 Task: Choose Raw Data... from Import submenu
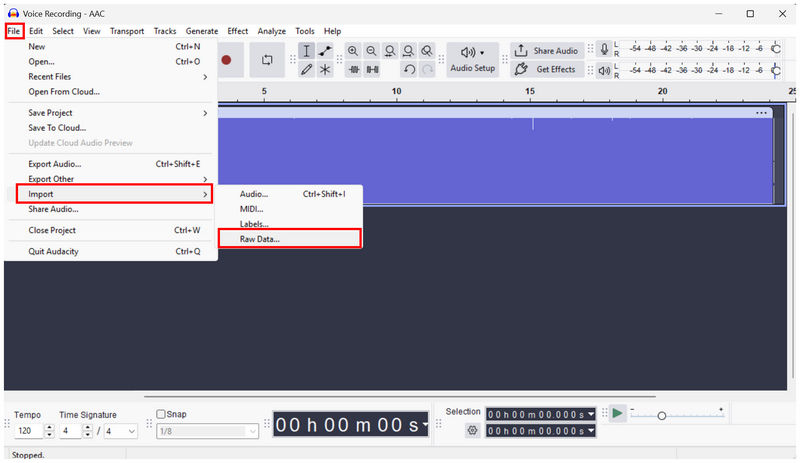[290, 239]
